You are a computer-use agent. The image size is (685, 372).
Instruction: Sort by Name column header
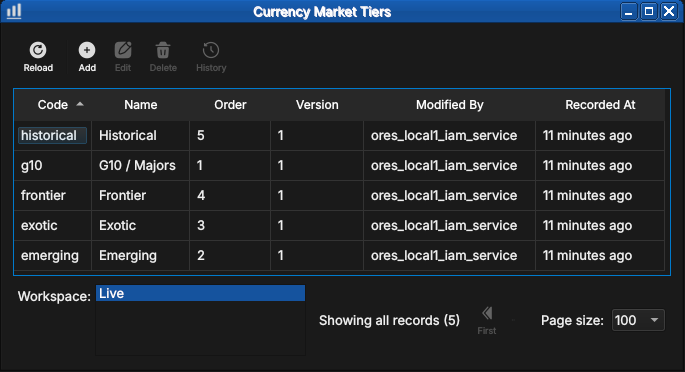point(141,105)
